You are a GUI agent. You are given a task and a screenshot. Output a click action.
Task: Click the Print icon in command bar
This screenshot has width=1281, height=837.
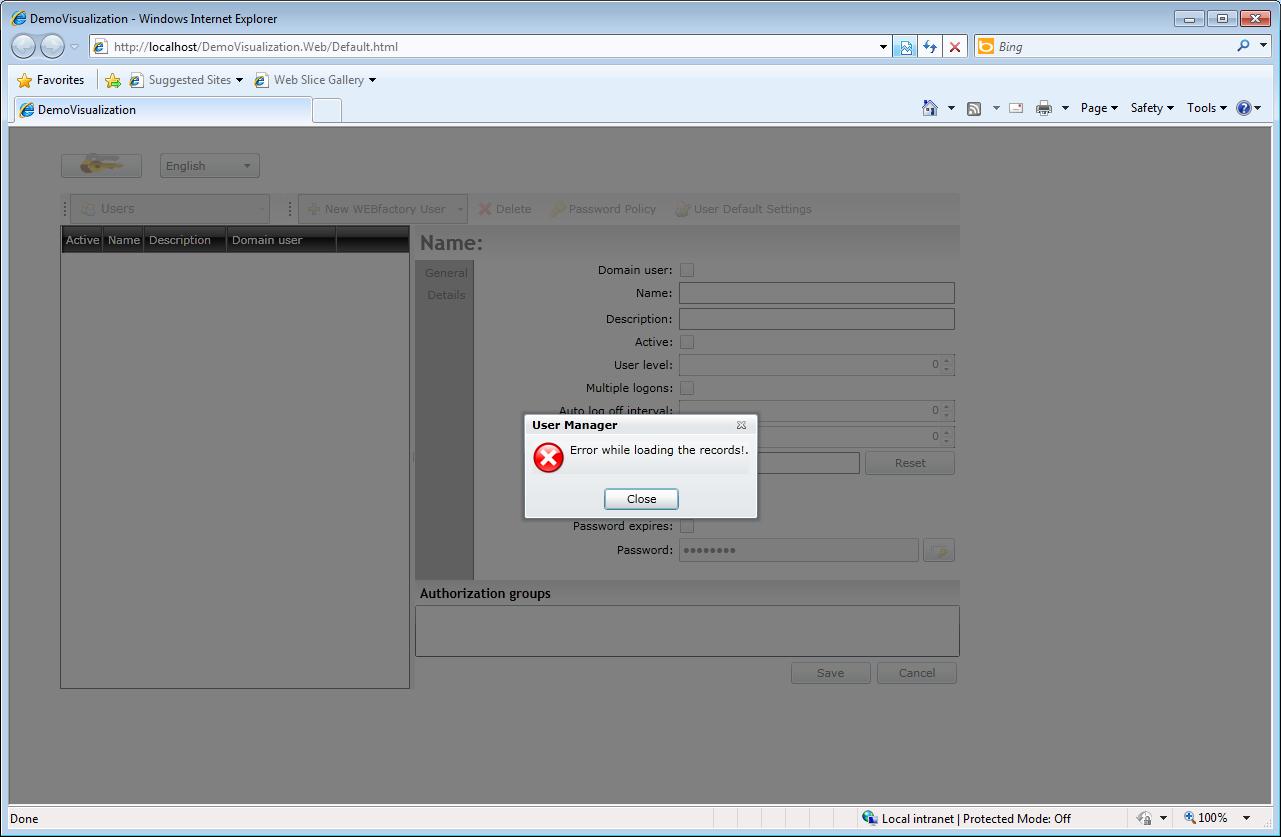[x=1044, y=108]
